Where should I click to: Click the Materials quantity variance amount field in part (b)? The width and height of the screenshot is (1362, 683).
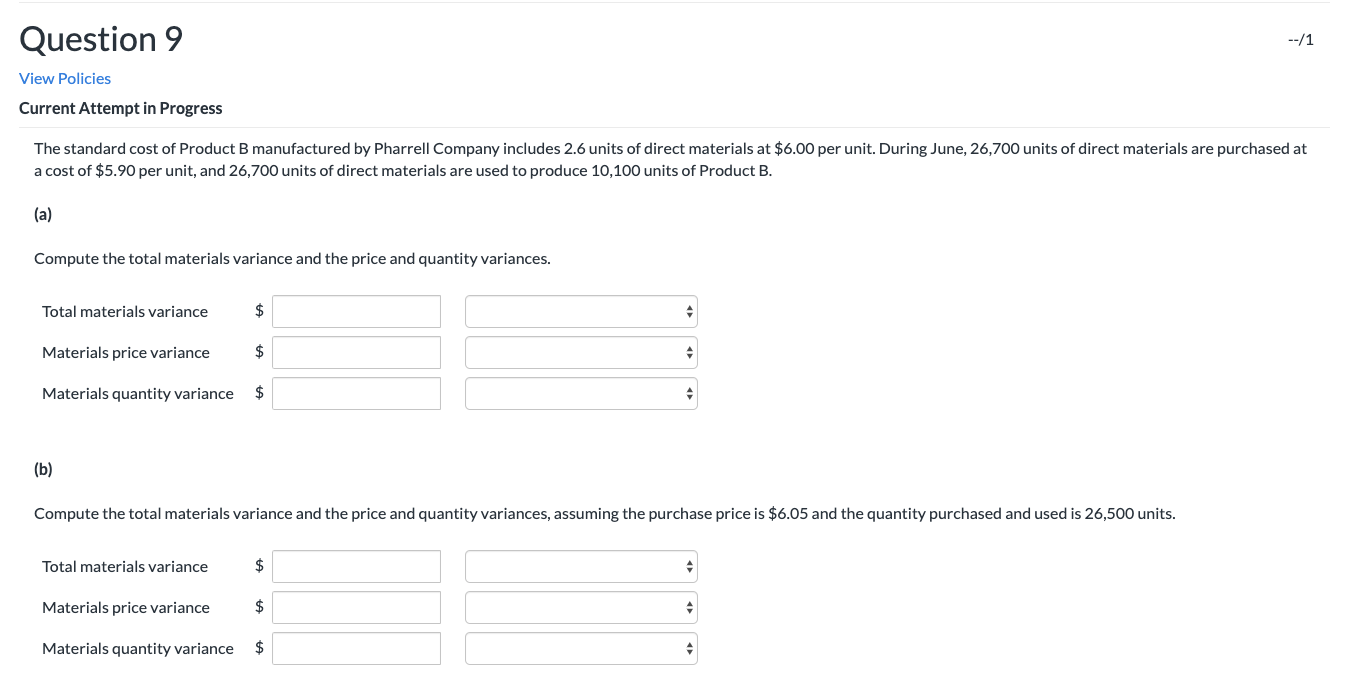(x=356, y=648)
